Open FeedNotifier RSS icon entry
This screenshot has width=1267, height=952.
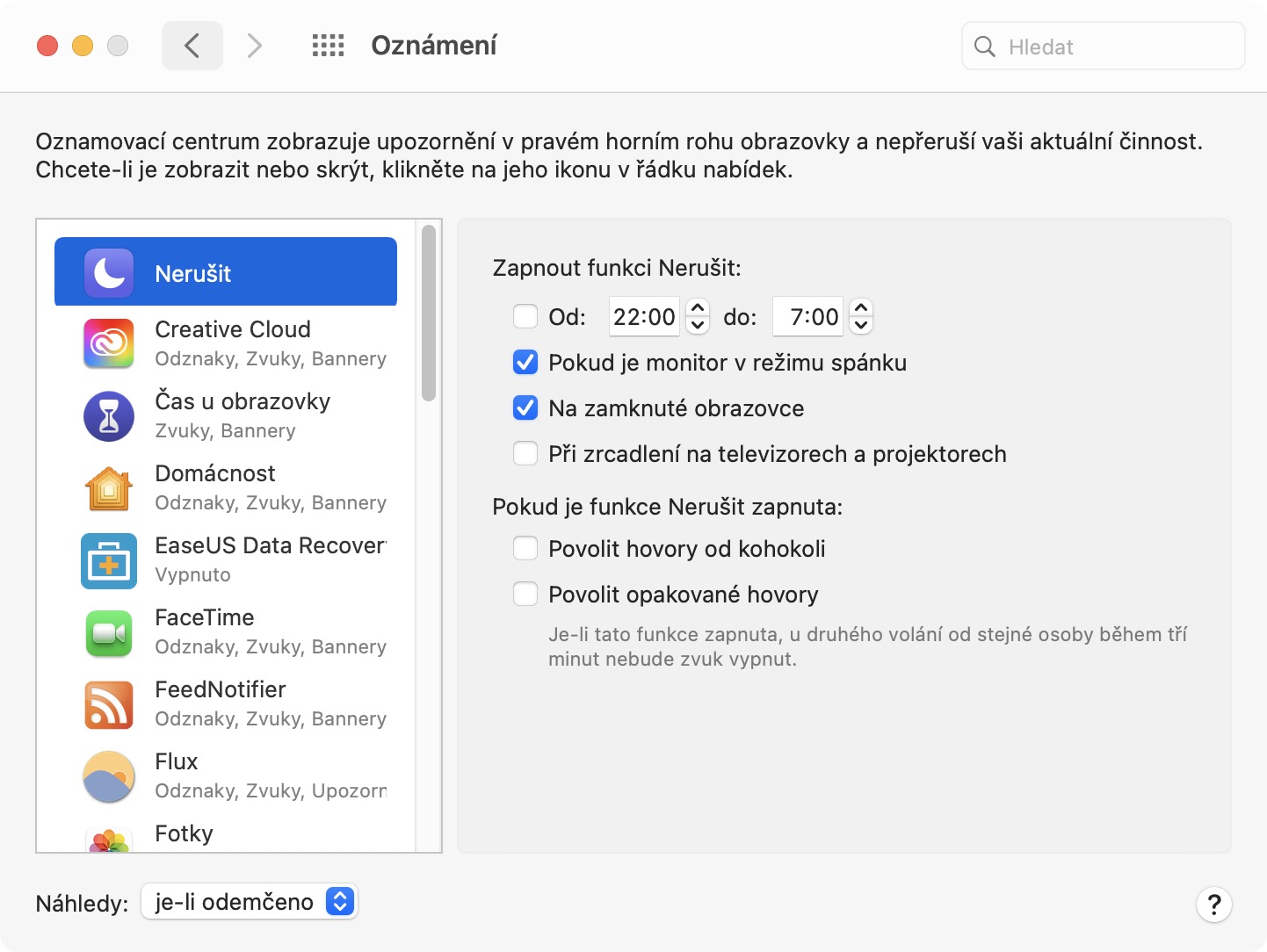[x=109, y=704]
